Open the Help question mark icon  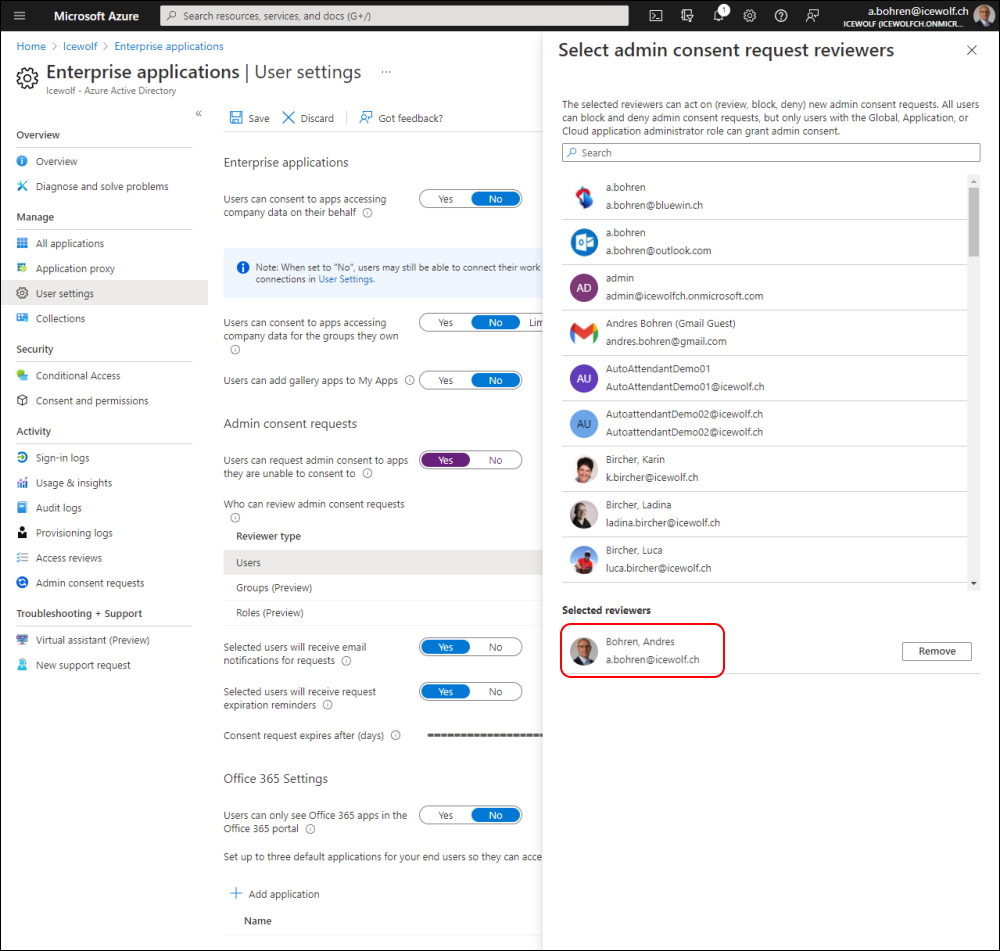781,16
